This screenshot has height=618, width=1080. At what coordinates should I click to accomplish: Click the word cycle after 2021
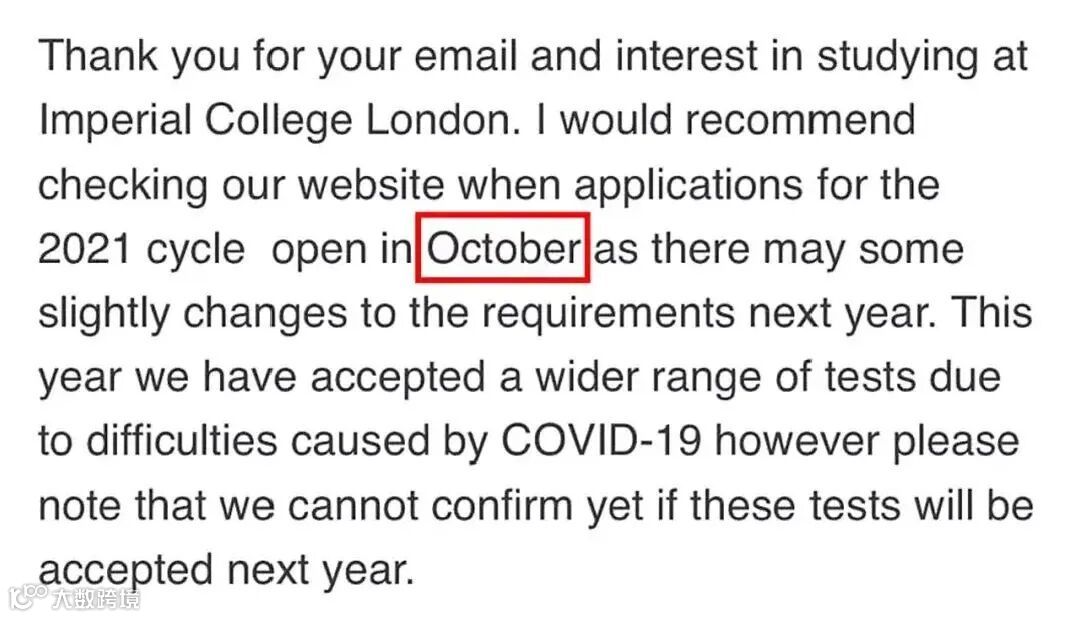click(x=195, y=251)
